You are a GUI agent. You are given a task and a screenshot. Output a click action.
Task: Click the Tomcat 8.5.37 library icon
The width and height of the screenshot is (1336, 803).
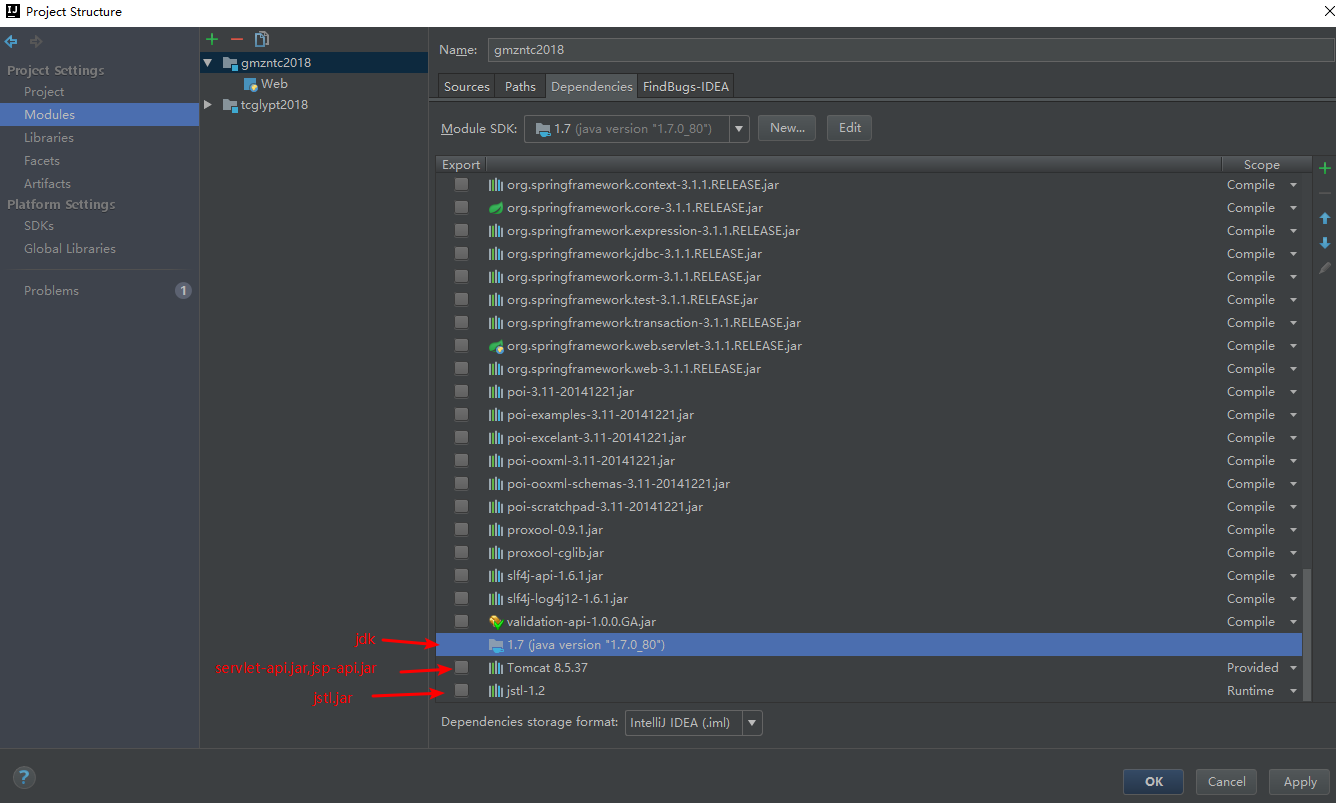495,668
